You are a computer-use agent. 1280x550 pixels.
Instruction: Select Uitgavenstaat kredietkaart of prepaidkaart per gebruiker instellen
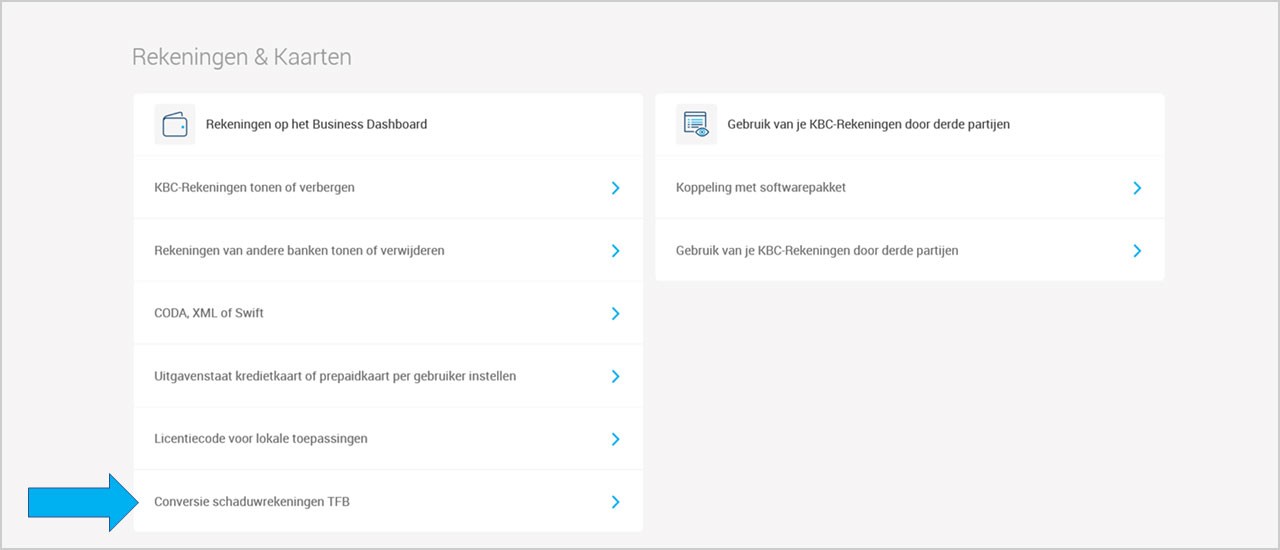click(388, 376)
